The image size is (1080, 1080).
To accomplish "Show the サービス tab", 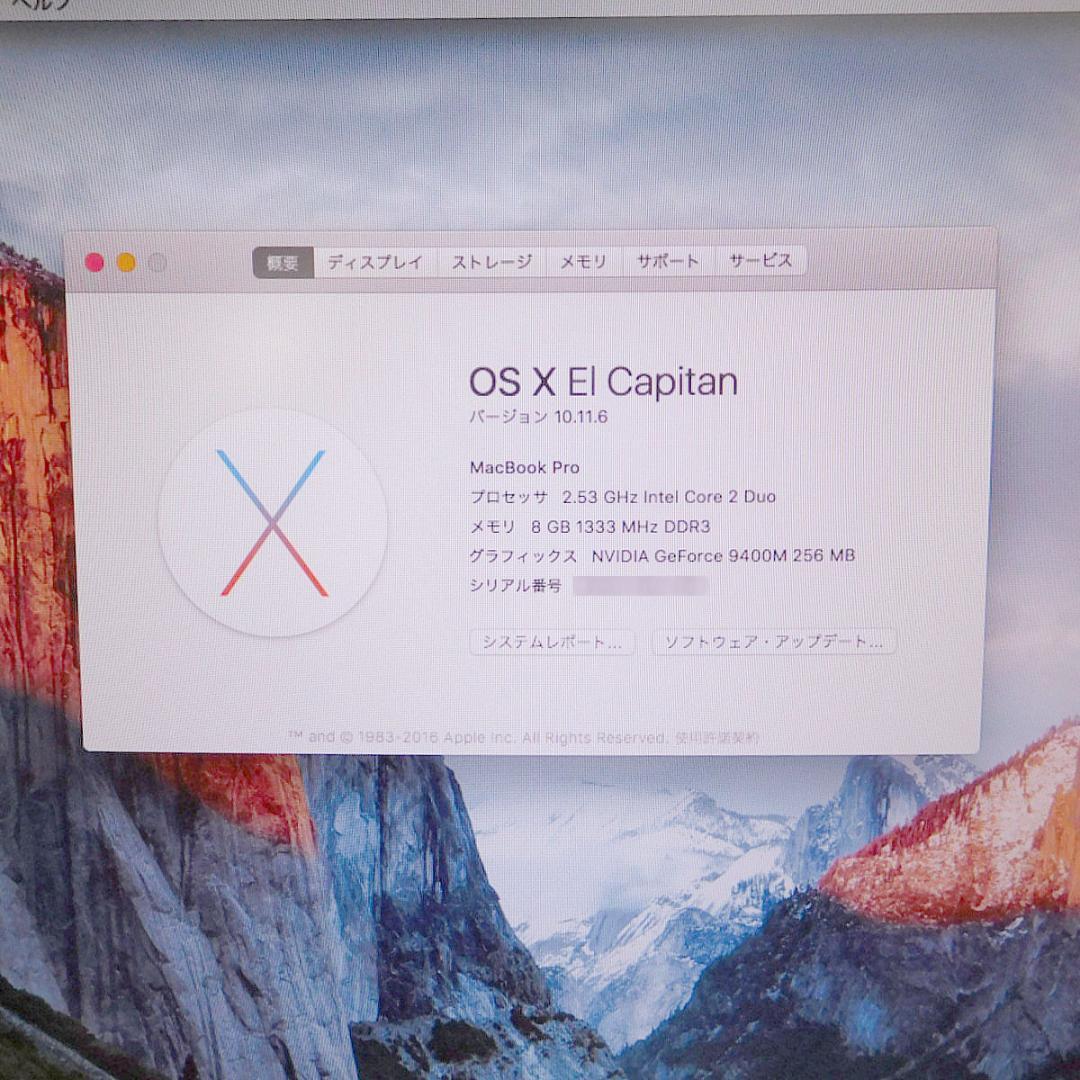I will [x=761, y=260].
